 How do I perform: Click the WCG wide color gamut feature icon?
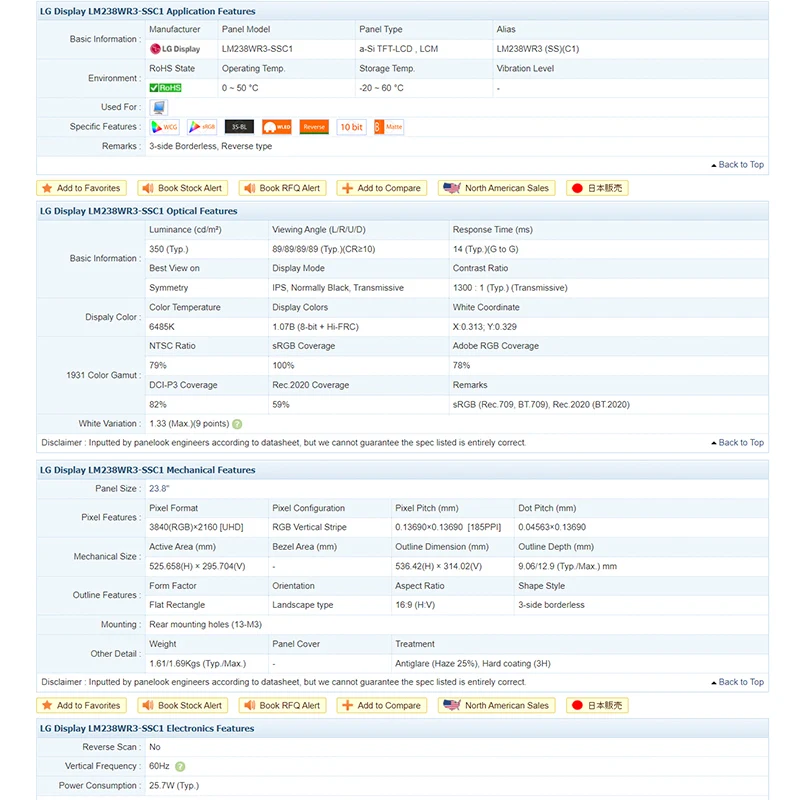164,127
